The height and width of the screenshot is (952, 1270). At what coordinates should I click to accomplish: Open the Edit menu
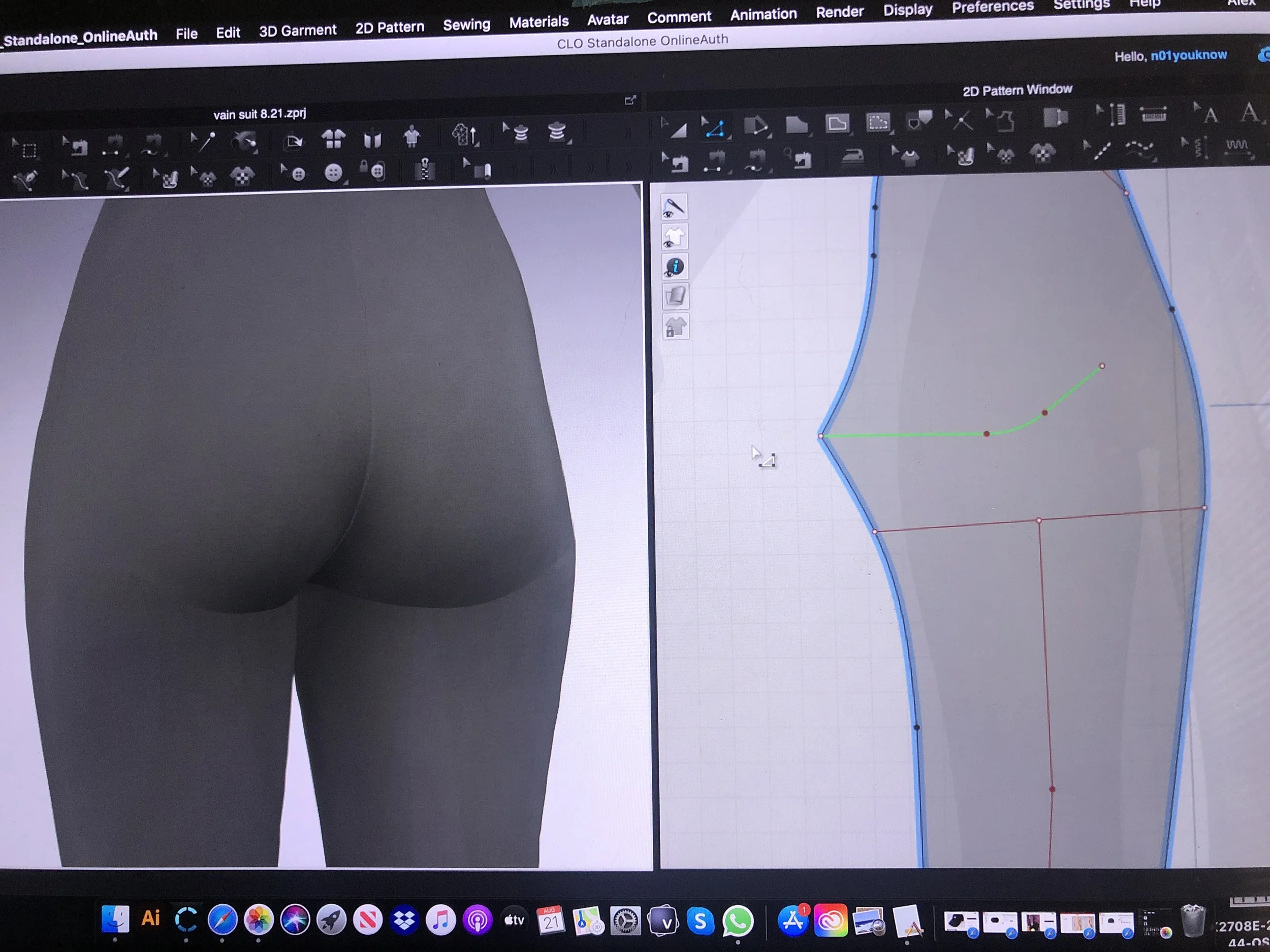pyautogui.click(x=228, y=32)
